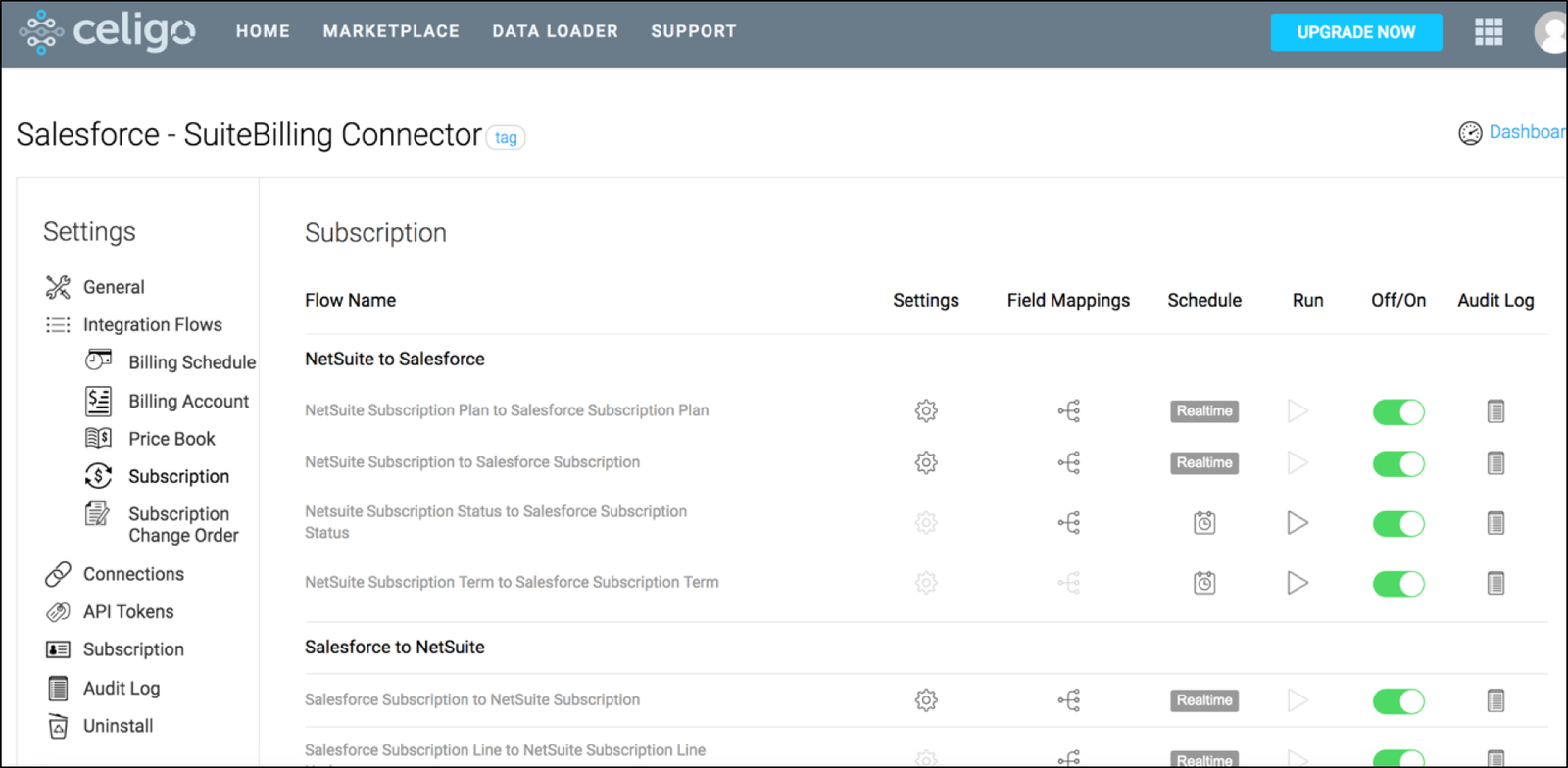Toggle off Salesforce Subscription to NetSuite Subscription flow
1568x768 pixels.
[1398, 701]
